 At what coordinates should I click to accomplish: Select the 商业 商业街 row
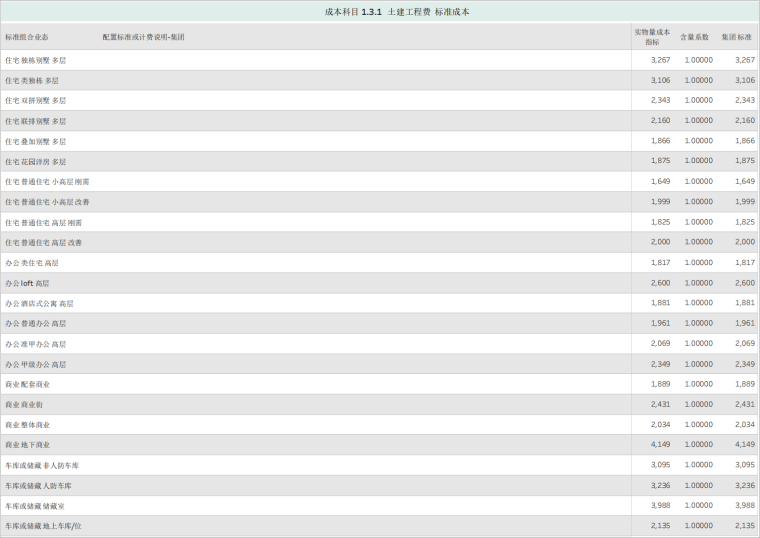[24, 404]
